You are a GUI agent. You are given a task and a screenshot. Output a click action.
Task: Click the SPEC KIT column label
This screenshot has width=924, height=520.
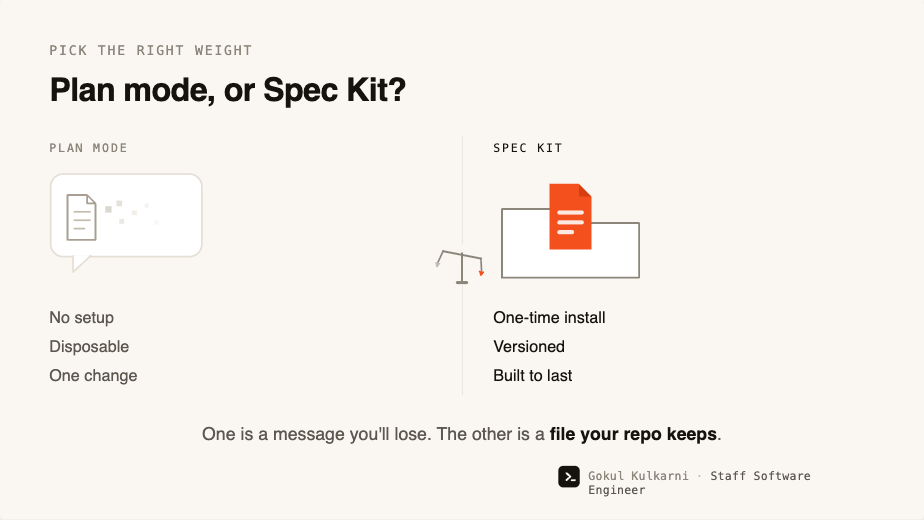[x=527, y=148]
